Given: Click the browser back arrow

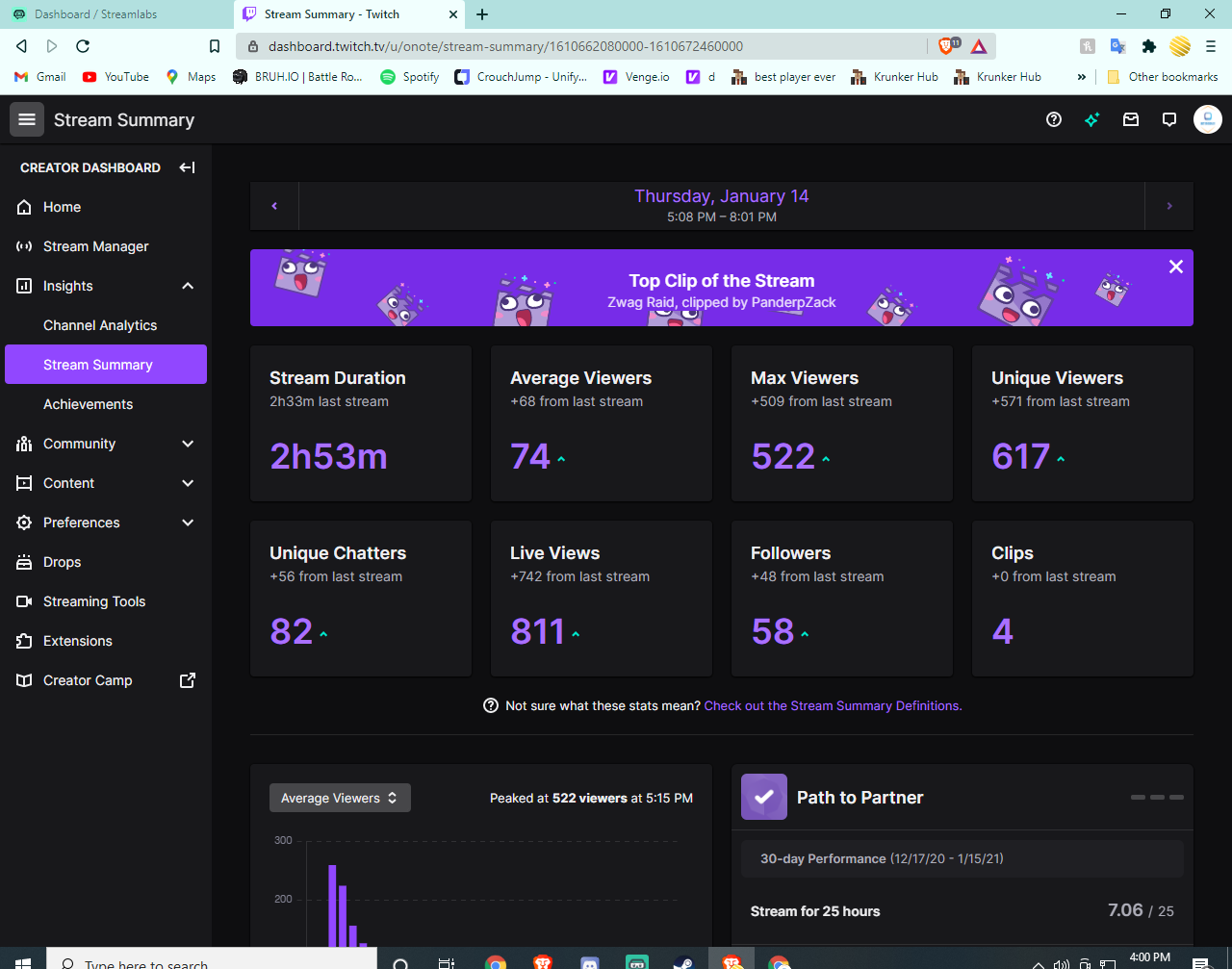Looking at the screenshot, I should coord(21,46).
